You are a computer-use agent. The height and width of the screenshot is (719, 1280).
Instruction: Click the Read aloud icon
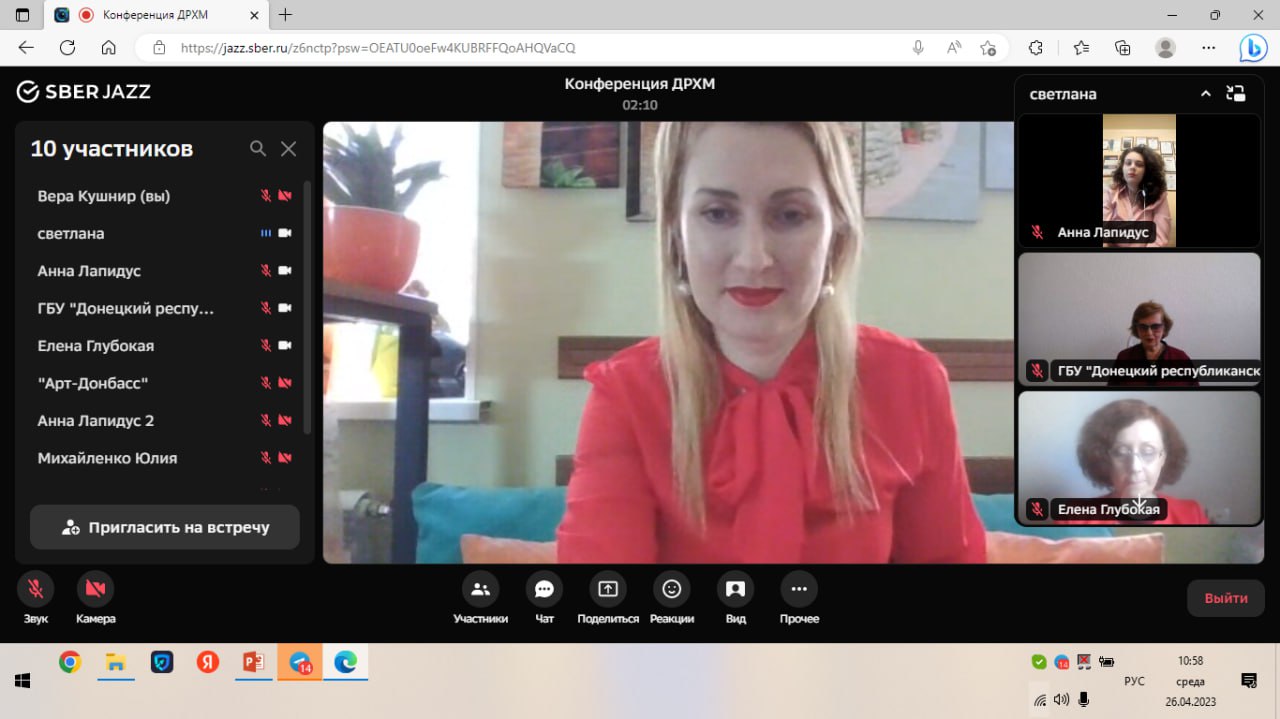point(954,48)
